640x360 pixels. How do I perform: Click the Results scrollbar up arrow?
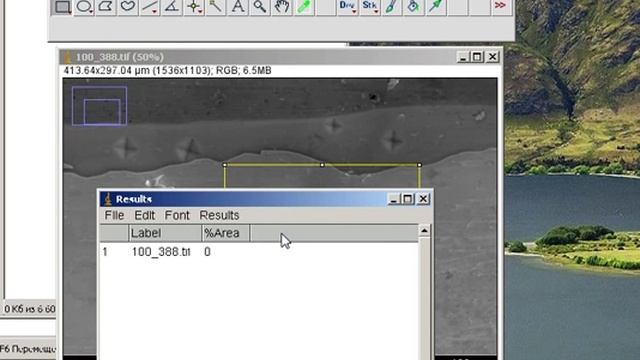click(x=424, y=231)
